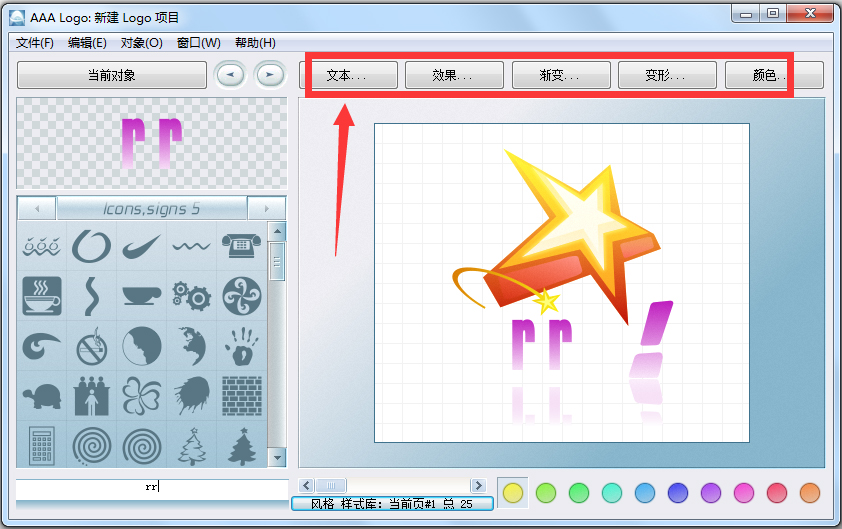Image resolution: width=842 pixels, height=529 pixels.
Task: Apply the orange color style swatch
Action: pyautogui.click(x=809, y=492)
